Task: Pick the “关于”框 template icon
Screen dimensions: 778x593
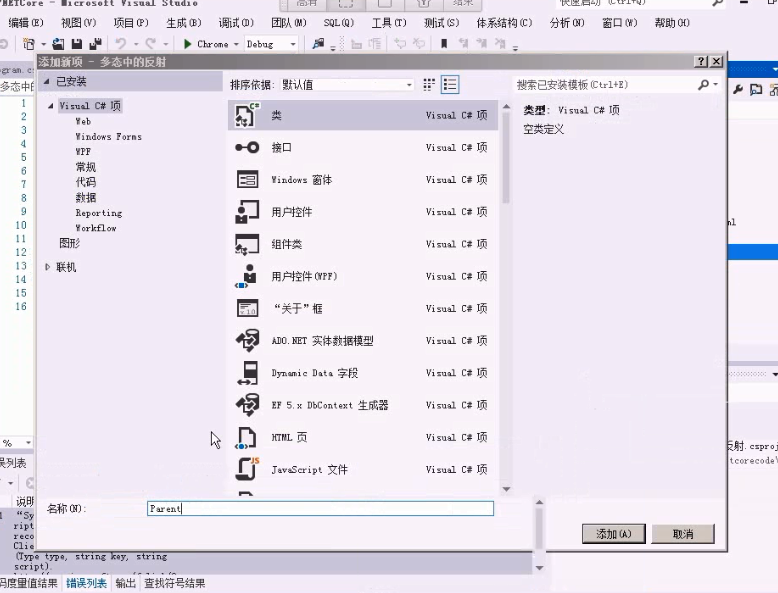Action: (x=247, y=308)
